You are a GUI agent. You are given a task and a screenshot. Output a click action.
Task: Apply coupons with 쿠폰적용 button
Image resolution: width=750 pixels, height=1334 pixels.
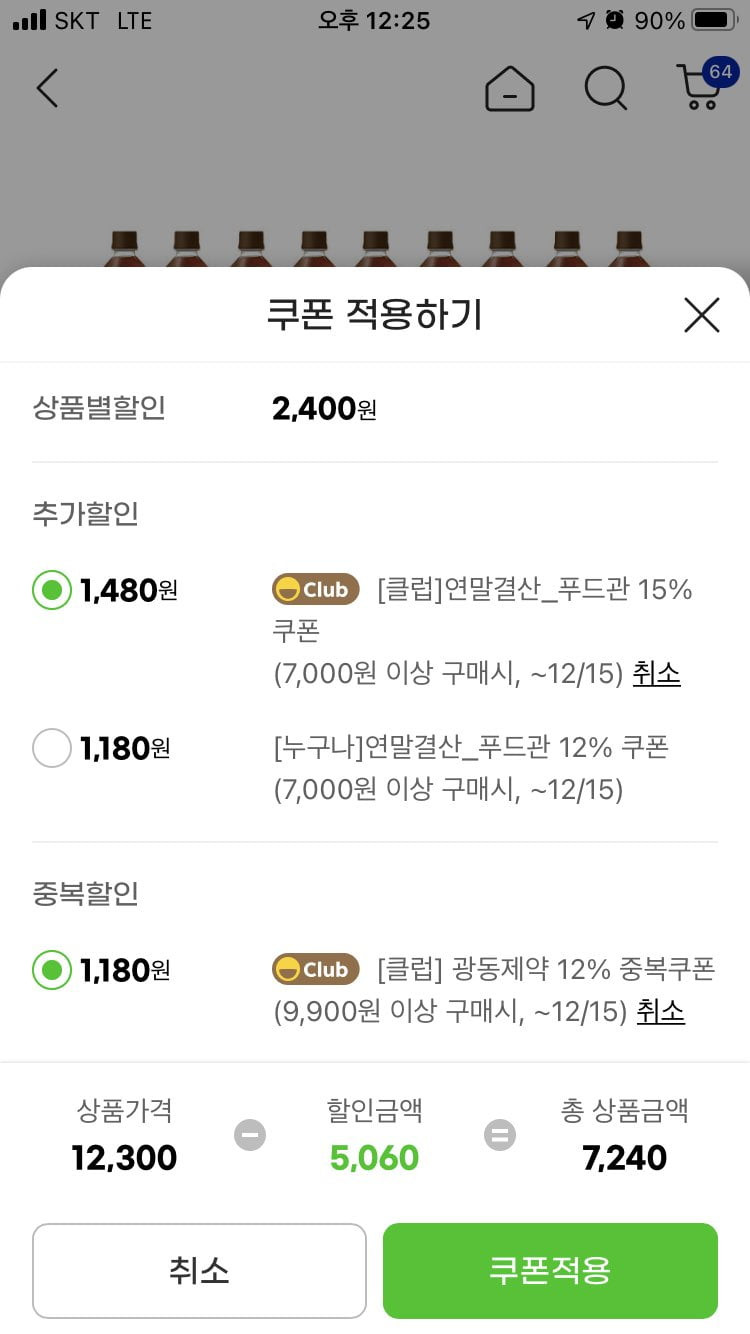(x=550, y=1271)
